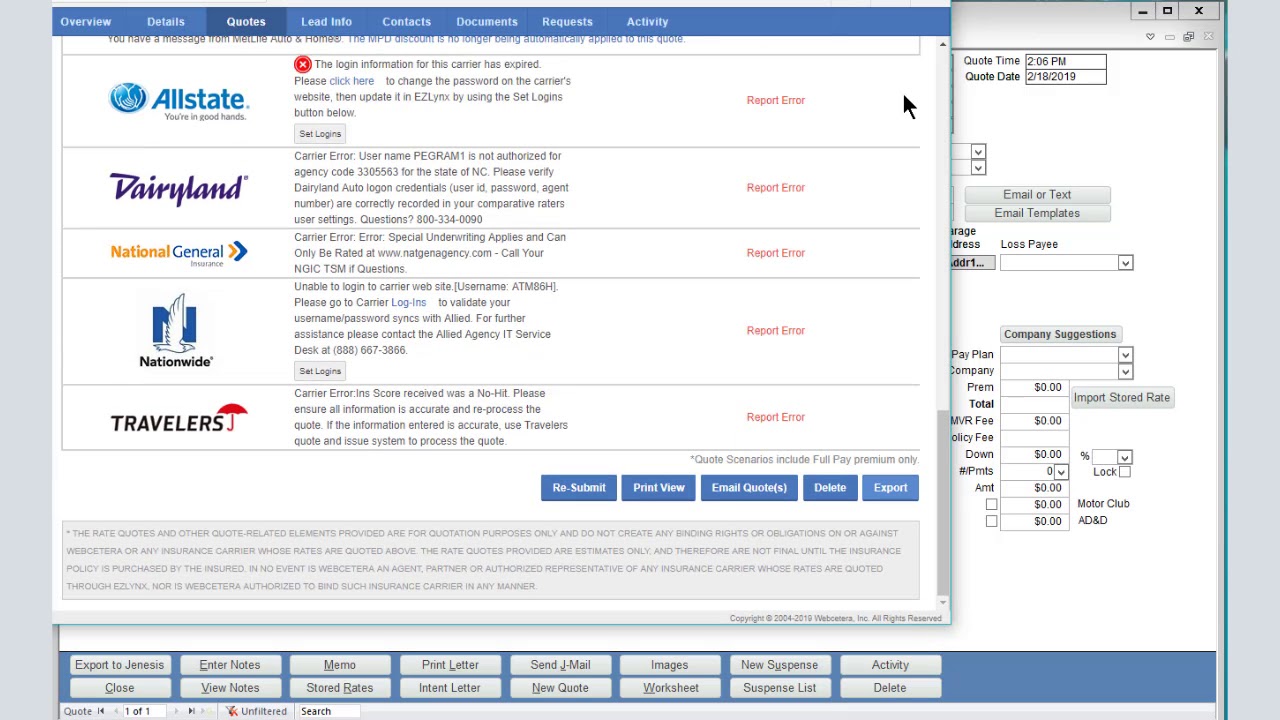Click Export to Jenesis button
The width and height of the screenshot is (1280, 720).
(x=119, y=665)
